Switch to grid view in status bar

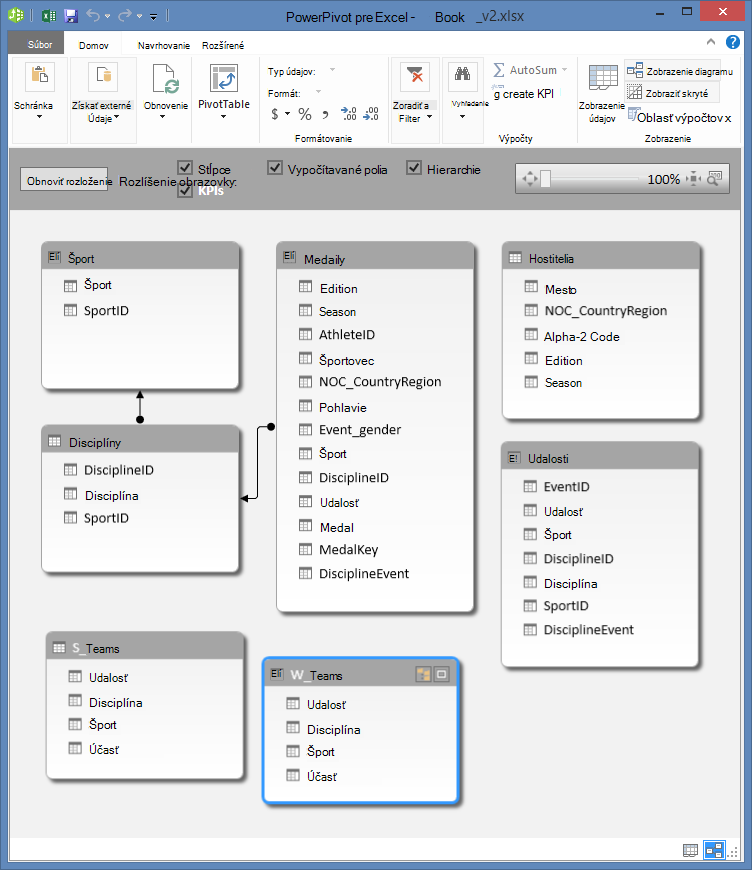pyautogui.click(x=690, y=850)
